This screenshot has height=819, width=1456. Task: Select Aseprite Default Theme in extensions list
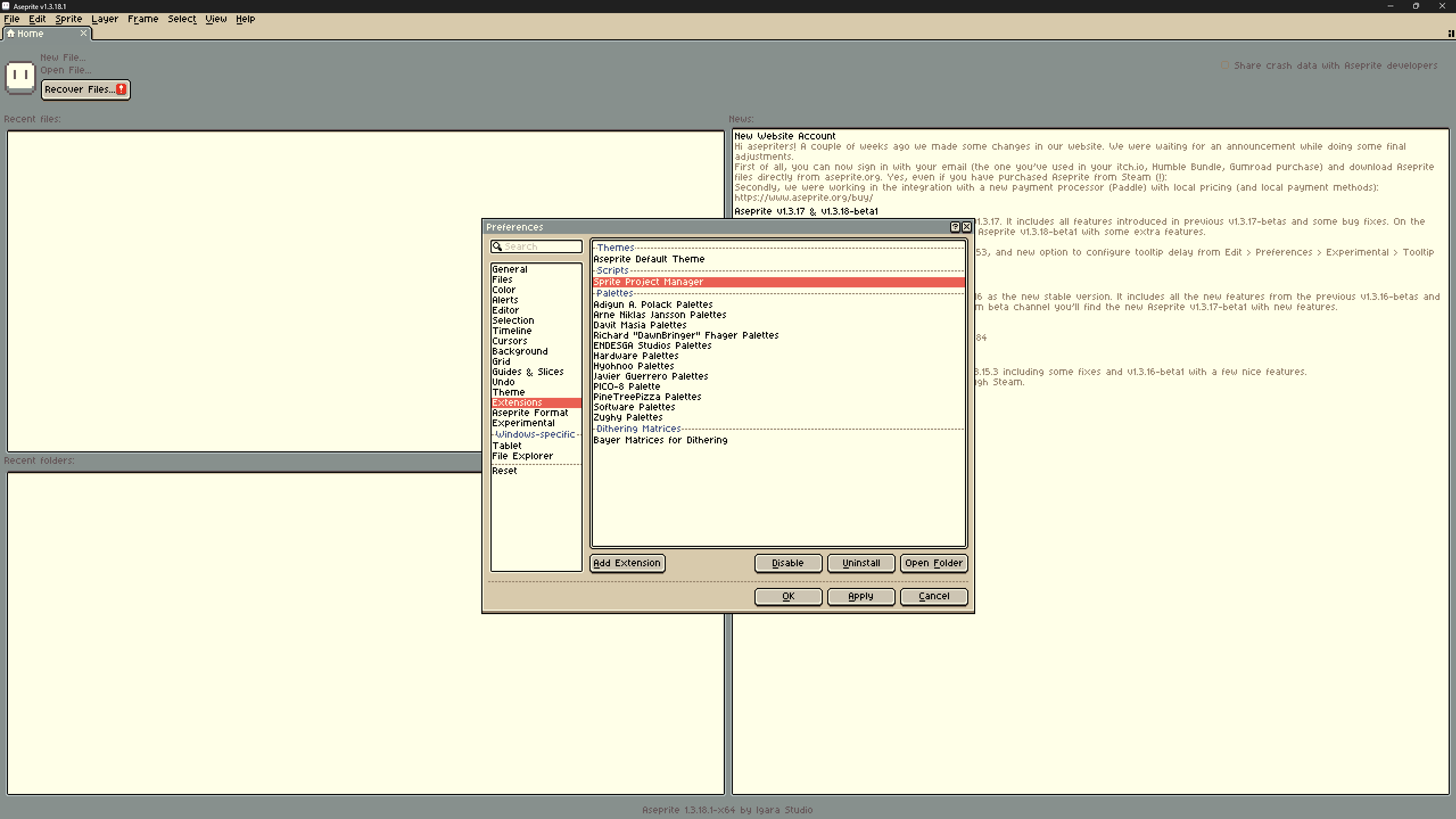pyautogui.click(x=778, y=259)
